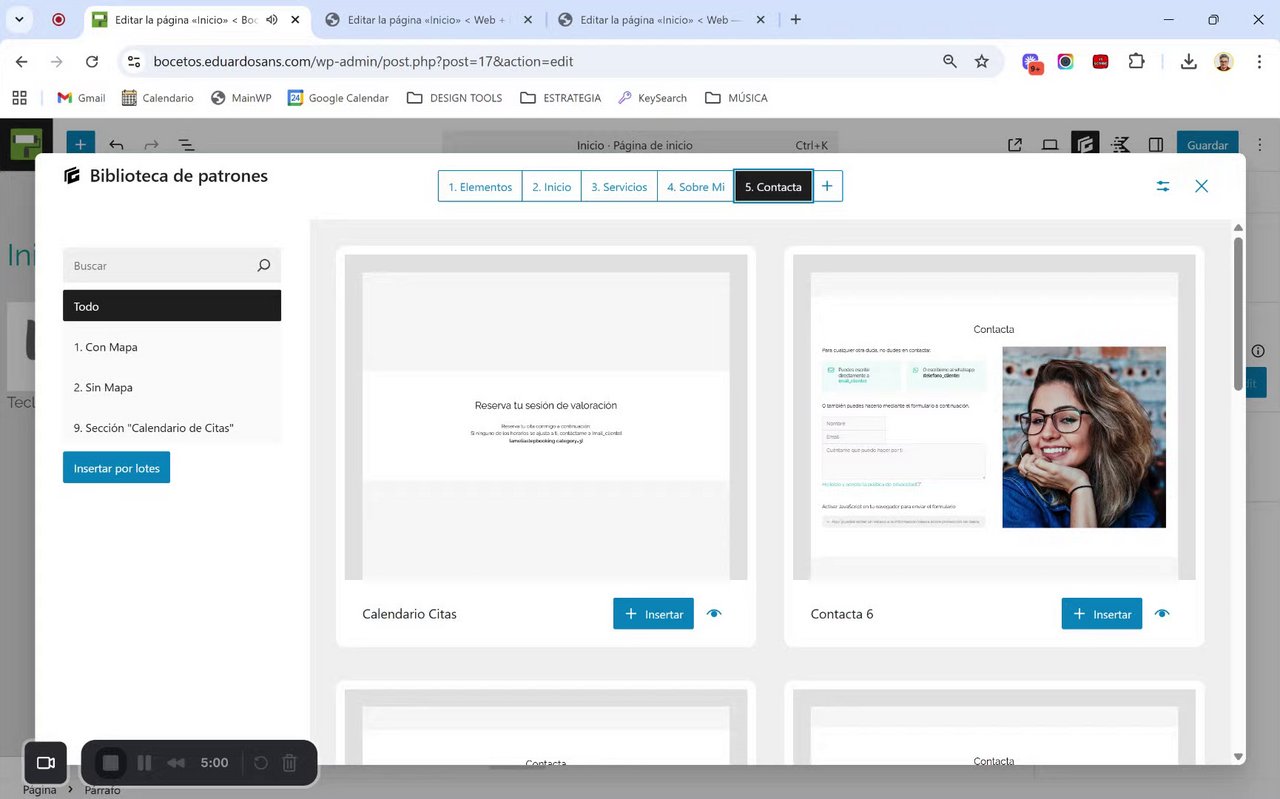Open the Chrome profile avatar
The height and width of the screenshot is (799, 1280).
1224,62
